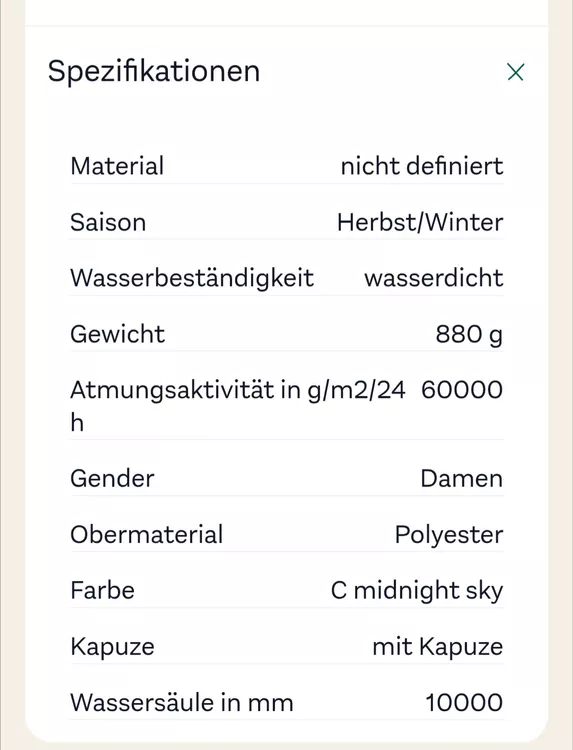Click the Atmungsaktivität in g/m2/24 h label
573x750 pixels.
tap(238, 406)
